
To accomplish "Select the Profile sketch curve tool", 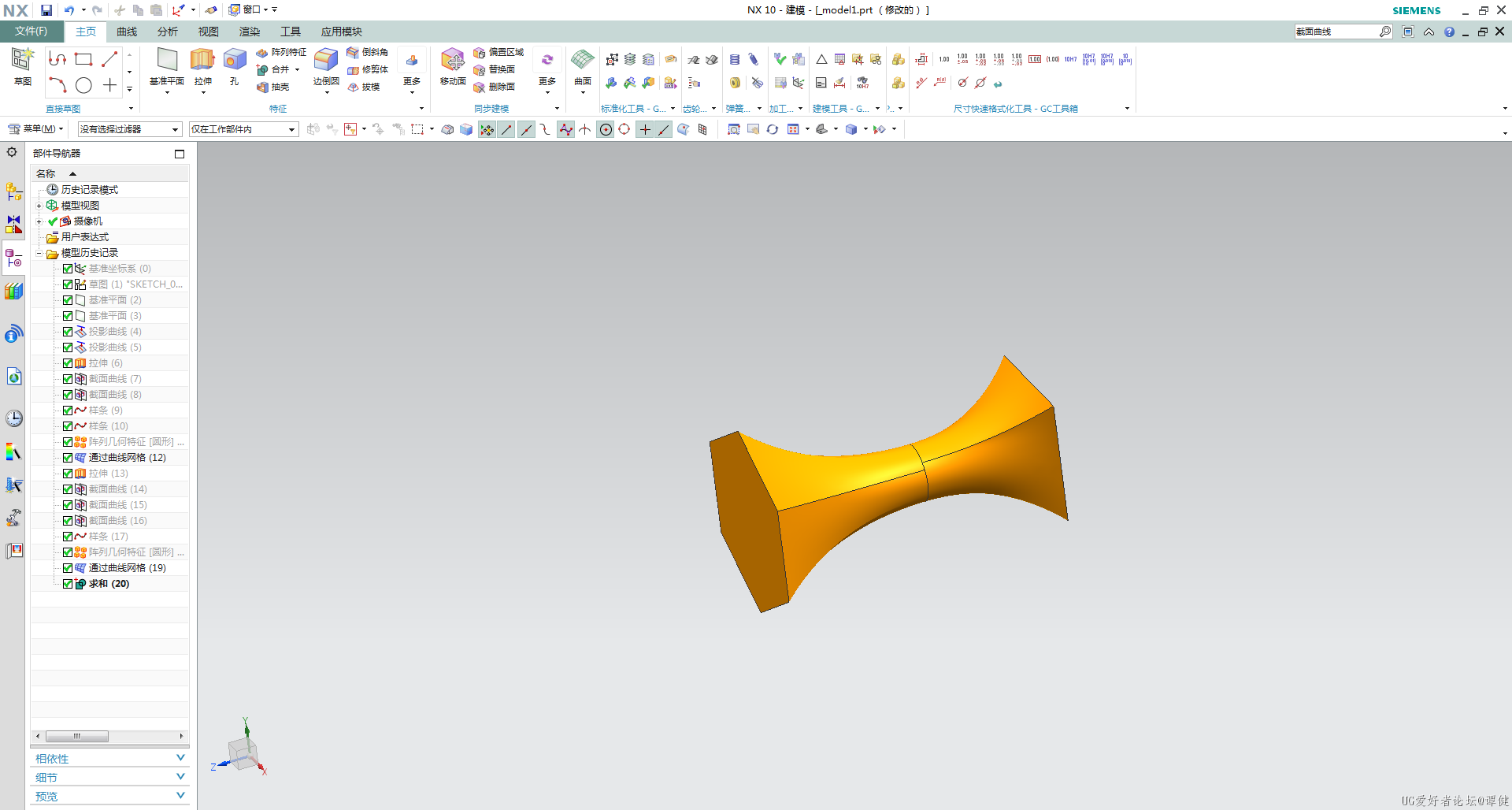I will tap(57, 59).
